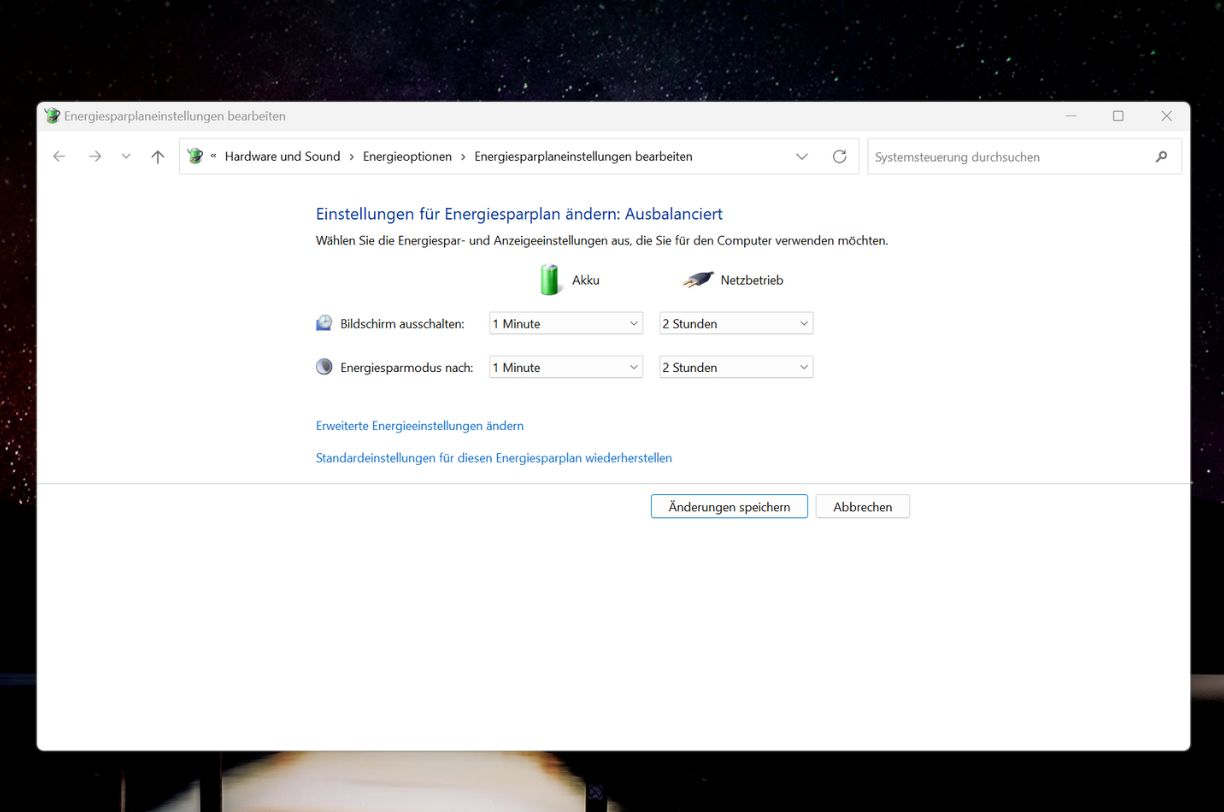The width and height of the screenshot is (1224, 812).
Task: Click the forward navigation arrow
Action: tap(95, 157)
